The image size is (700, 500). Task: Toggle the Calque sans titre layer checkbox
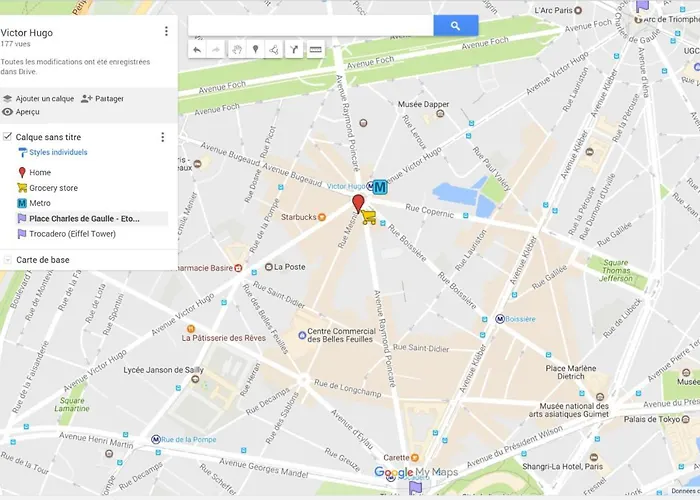coord(7,137)
